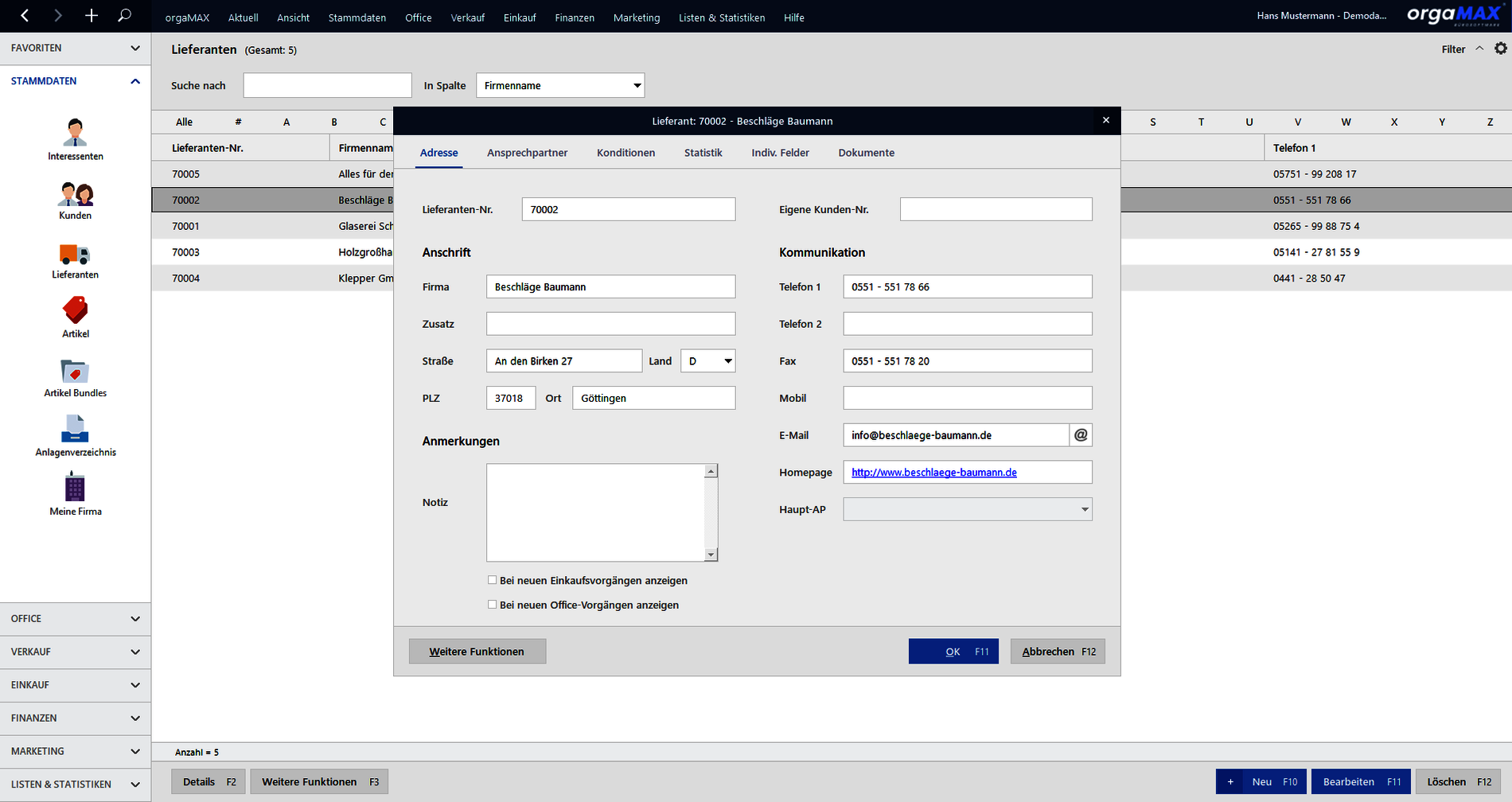The height and width of the screenshot is (802, 1512).
Task: Focus the Mobil input field
Action: pos(968,398)
